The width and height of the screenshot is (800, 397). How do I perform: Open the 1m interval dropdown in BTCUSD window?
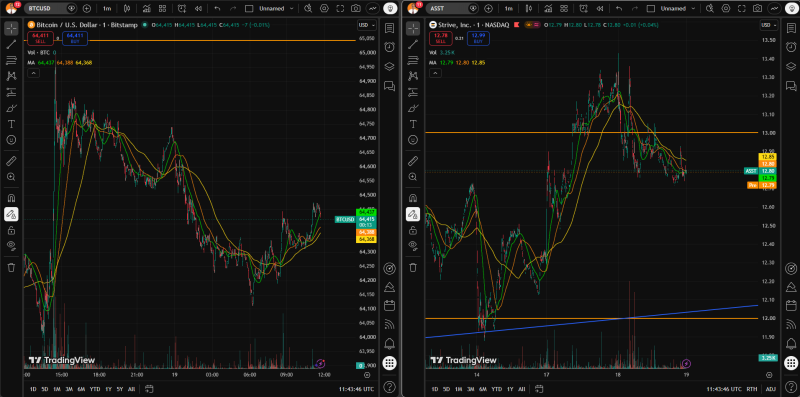pos(107,9)
